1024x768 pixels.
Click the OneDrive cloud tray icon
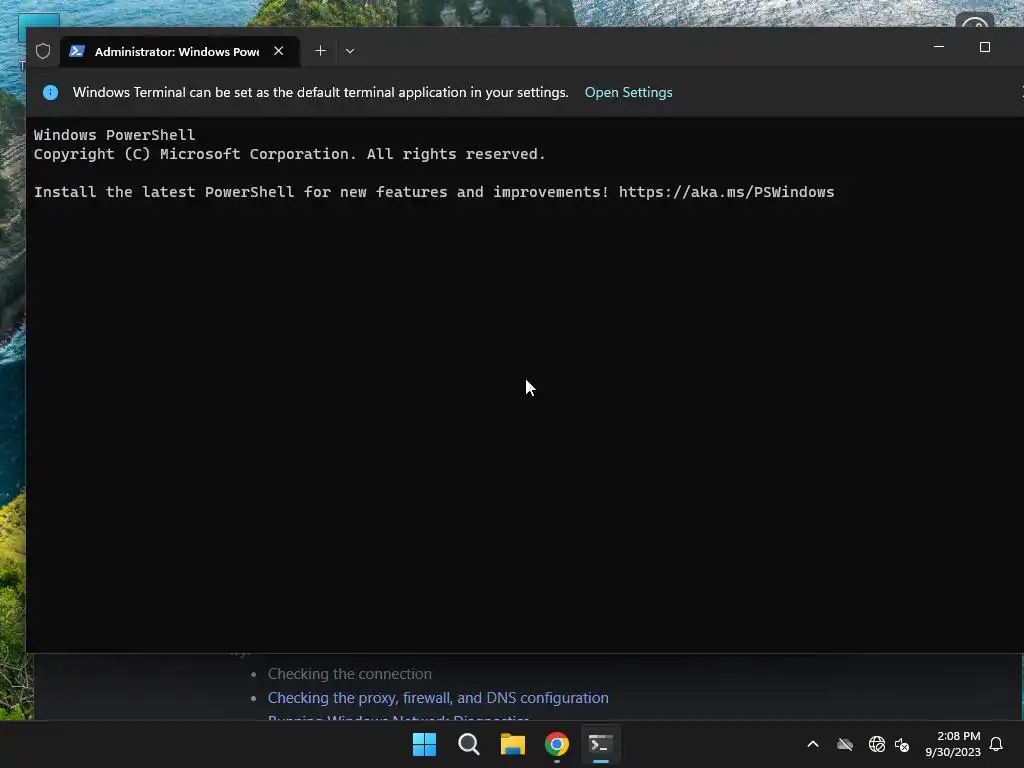tap(845, 744)
